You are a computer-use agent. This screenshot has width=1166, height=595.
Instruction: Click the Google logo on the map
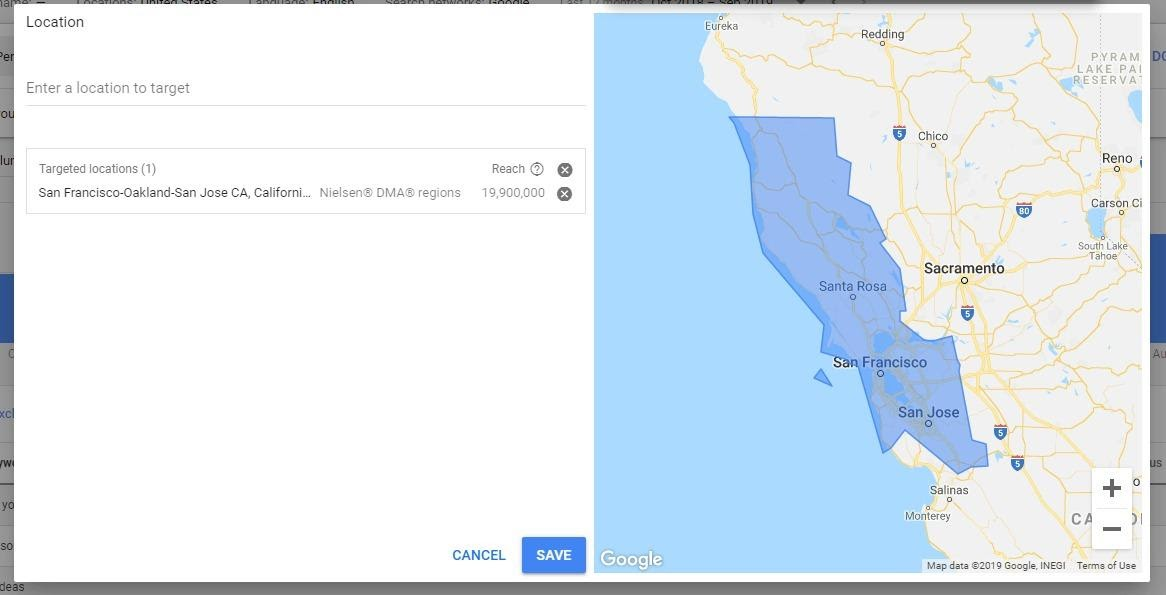pos(631,559)
